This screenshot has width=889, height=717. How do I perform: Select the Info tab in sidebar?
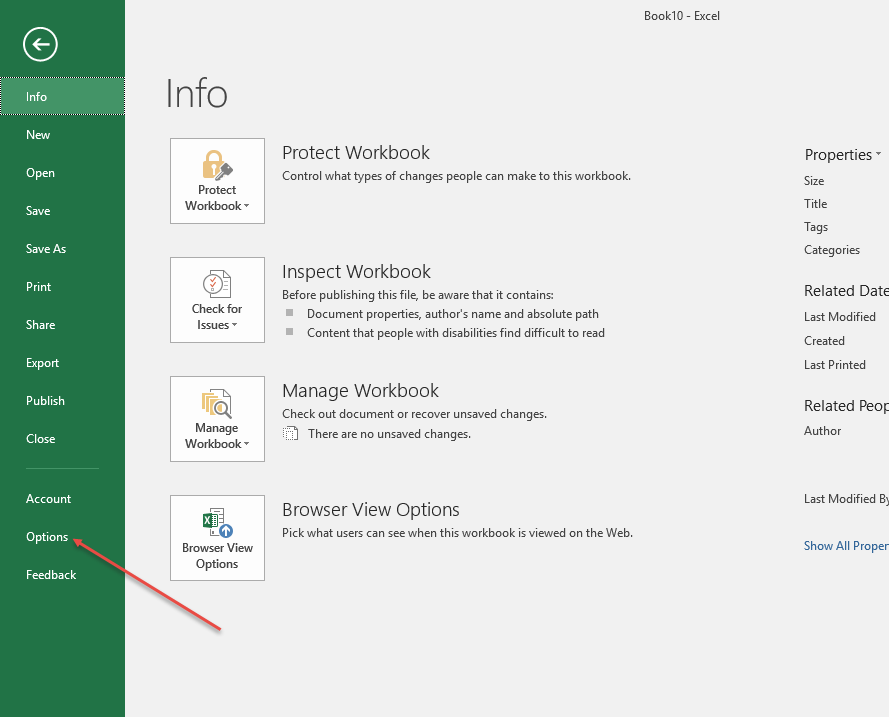tap(62, 96)
